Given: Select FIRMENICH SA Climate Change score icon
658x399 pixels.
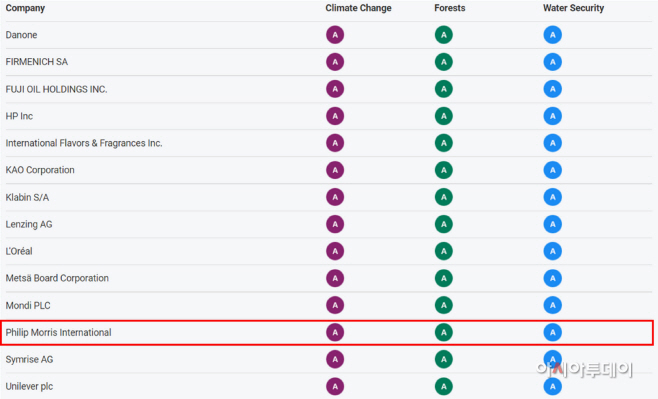Looking at the screenshot, I should [x=335, y=62].
